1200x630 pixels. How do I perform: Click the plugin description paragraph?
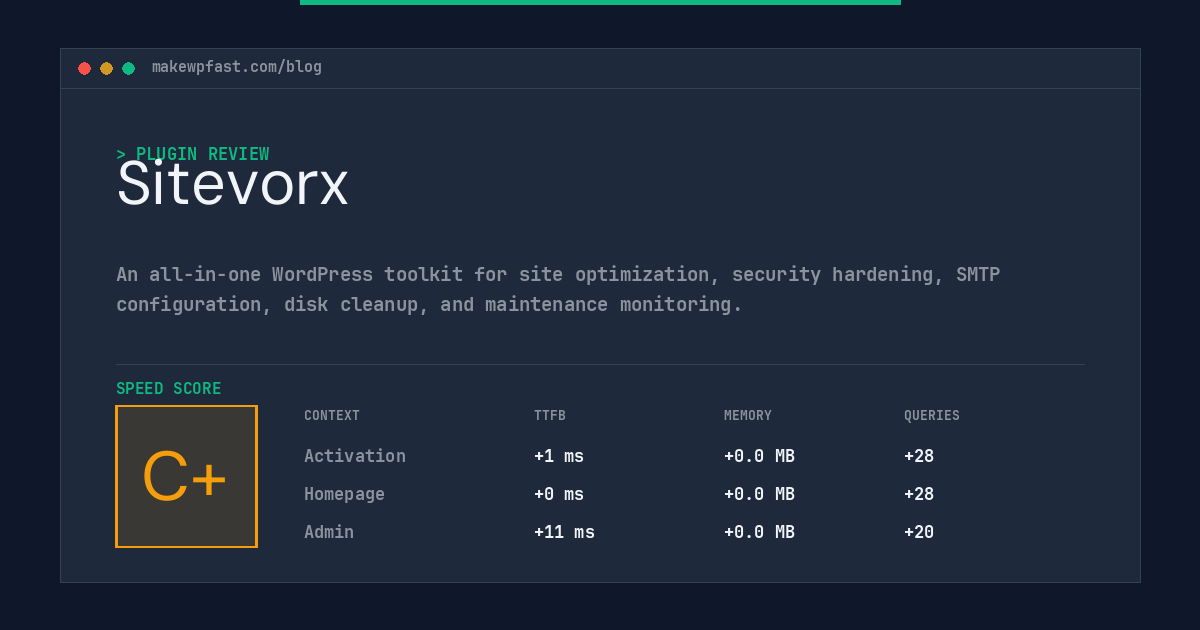point(558,289)
